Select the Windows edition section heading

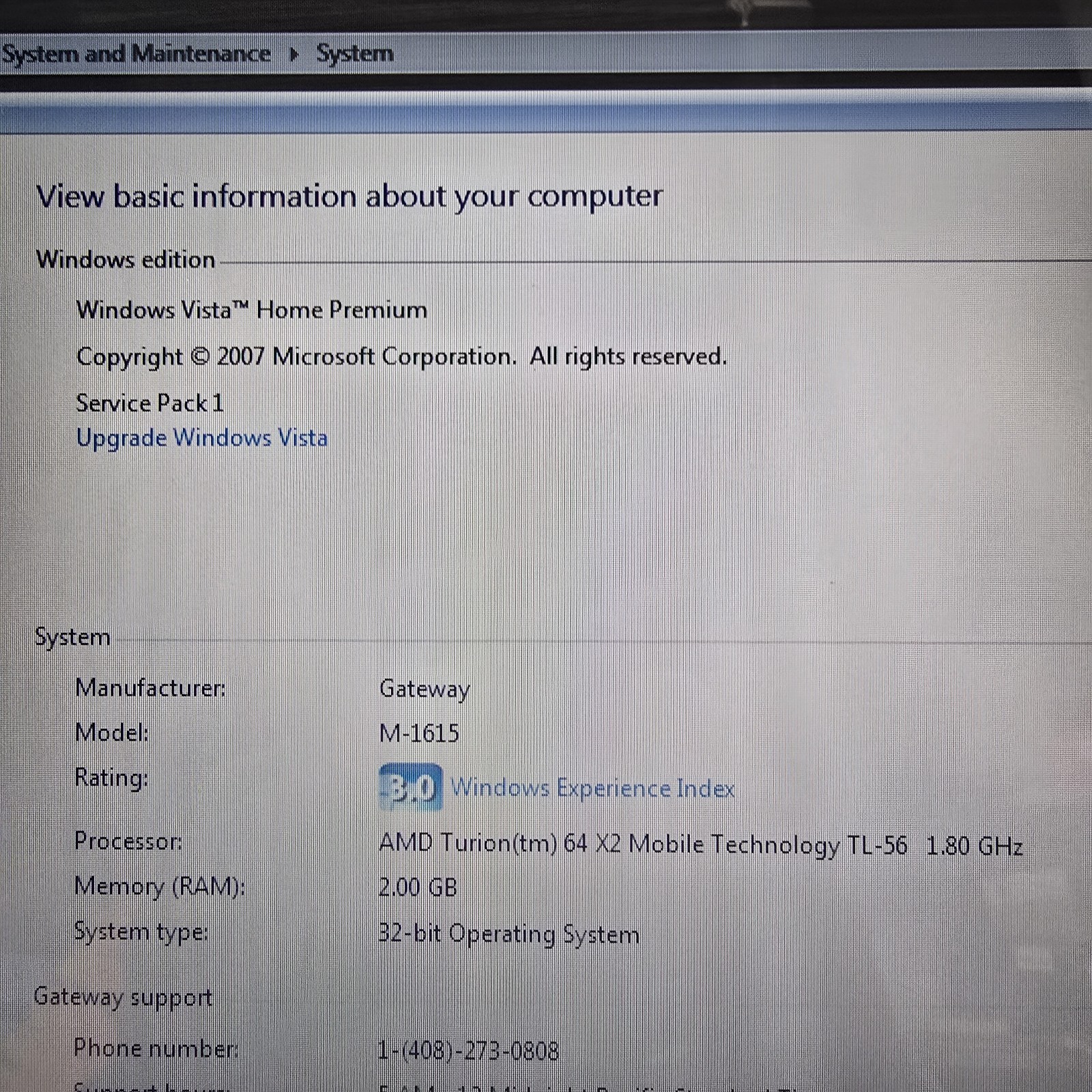pyautogui.click(x=126, y=259)
